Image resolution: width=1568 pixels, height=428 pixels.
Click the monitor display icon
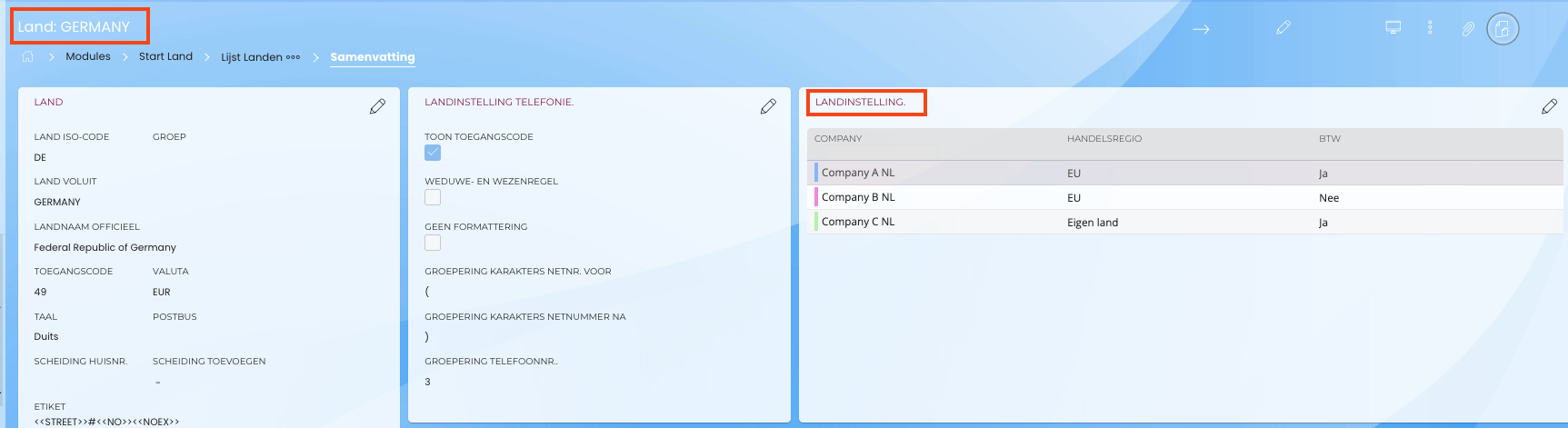pyautogui.click(x=1393, y=27)
